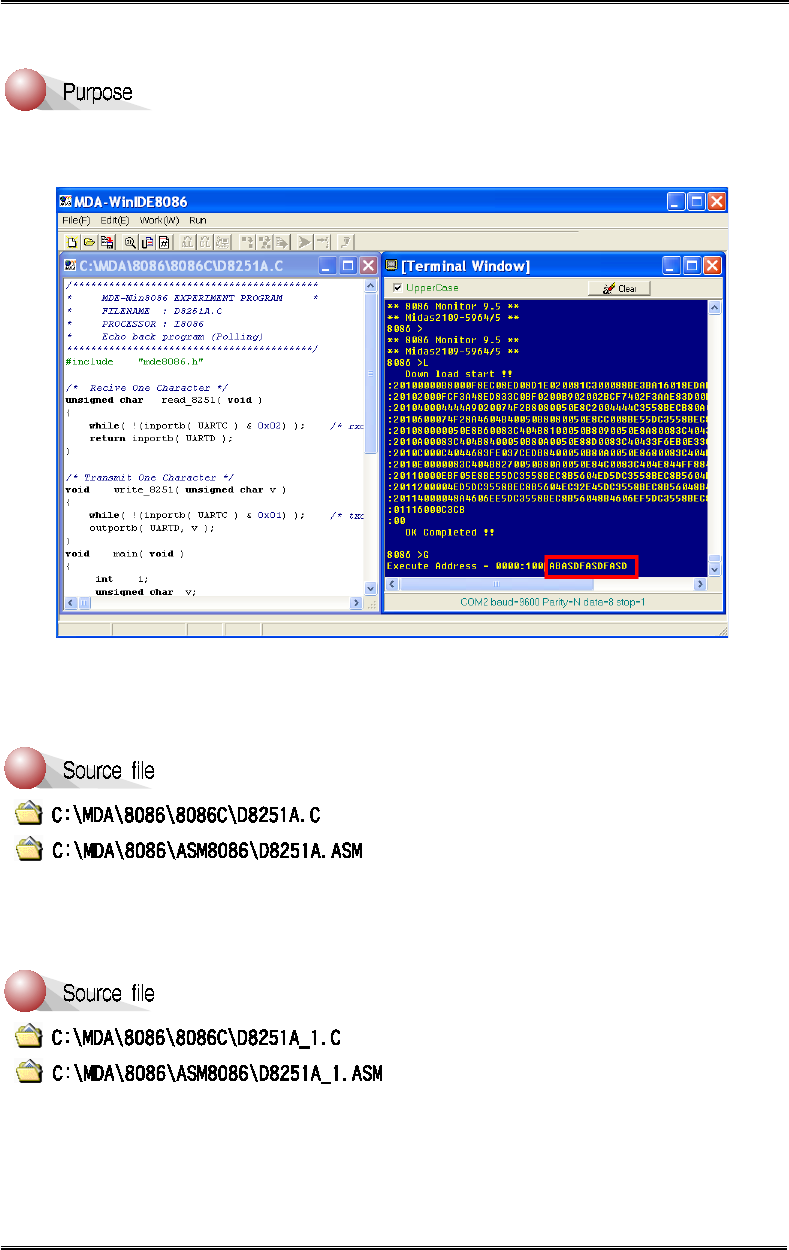Open the File(F) menu

pos(75,219)
